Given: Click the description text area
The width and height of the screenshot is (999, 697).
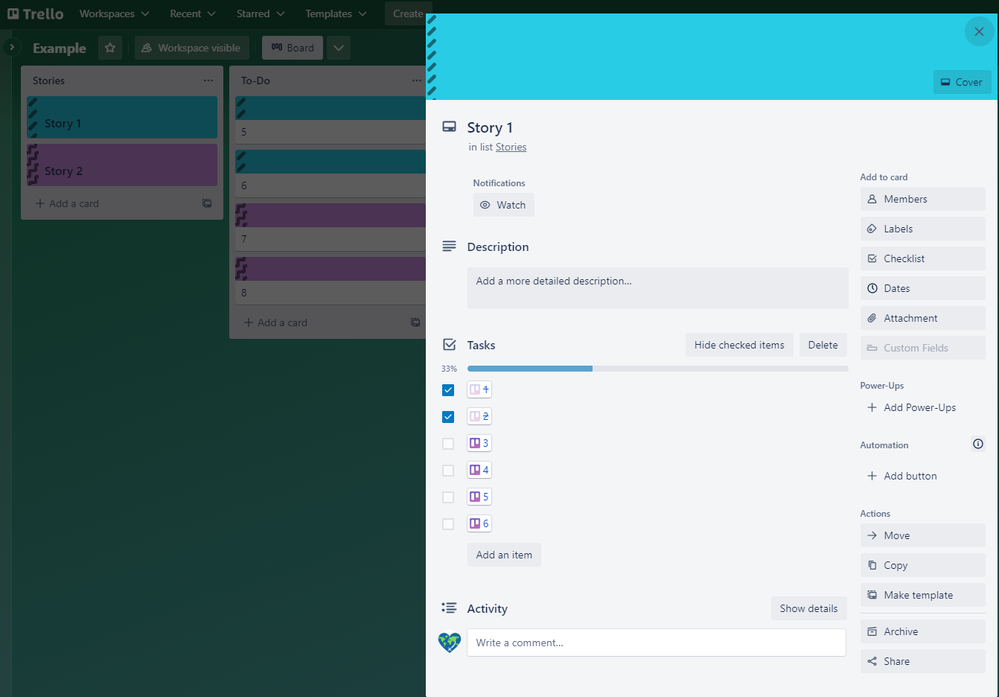Looking at the screenshot, I should pos(658,288).
